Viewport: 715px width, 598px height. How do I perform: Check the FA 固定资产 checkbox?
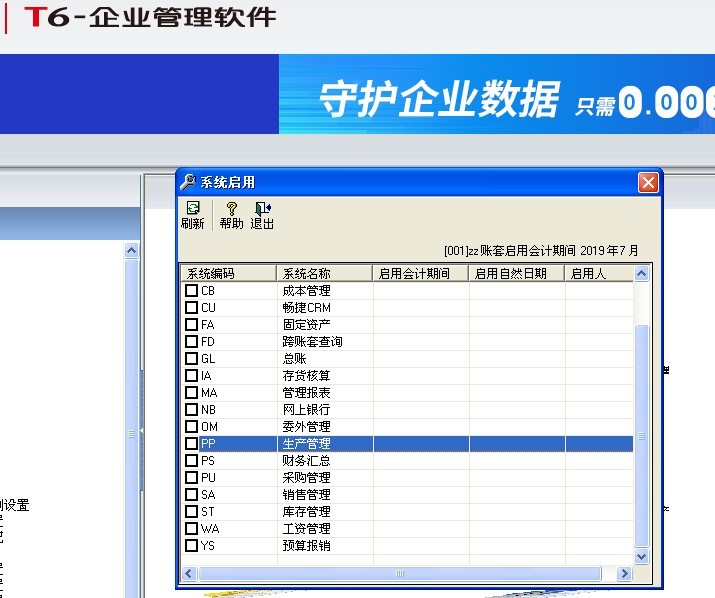coord(192,325)
